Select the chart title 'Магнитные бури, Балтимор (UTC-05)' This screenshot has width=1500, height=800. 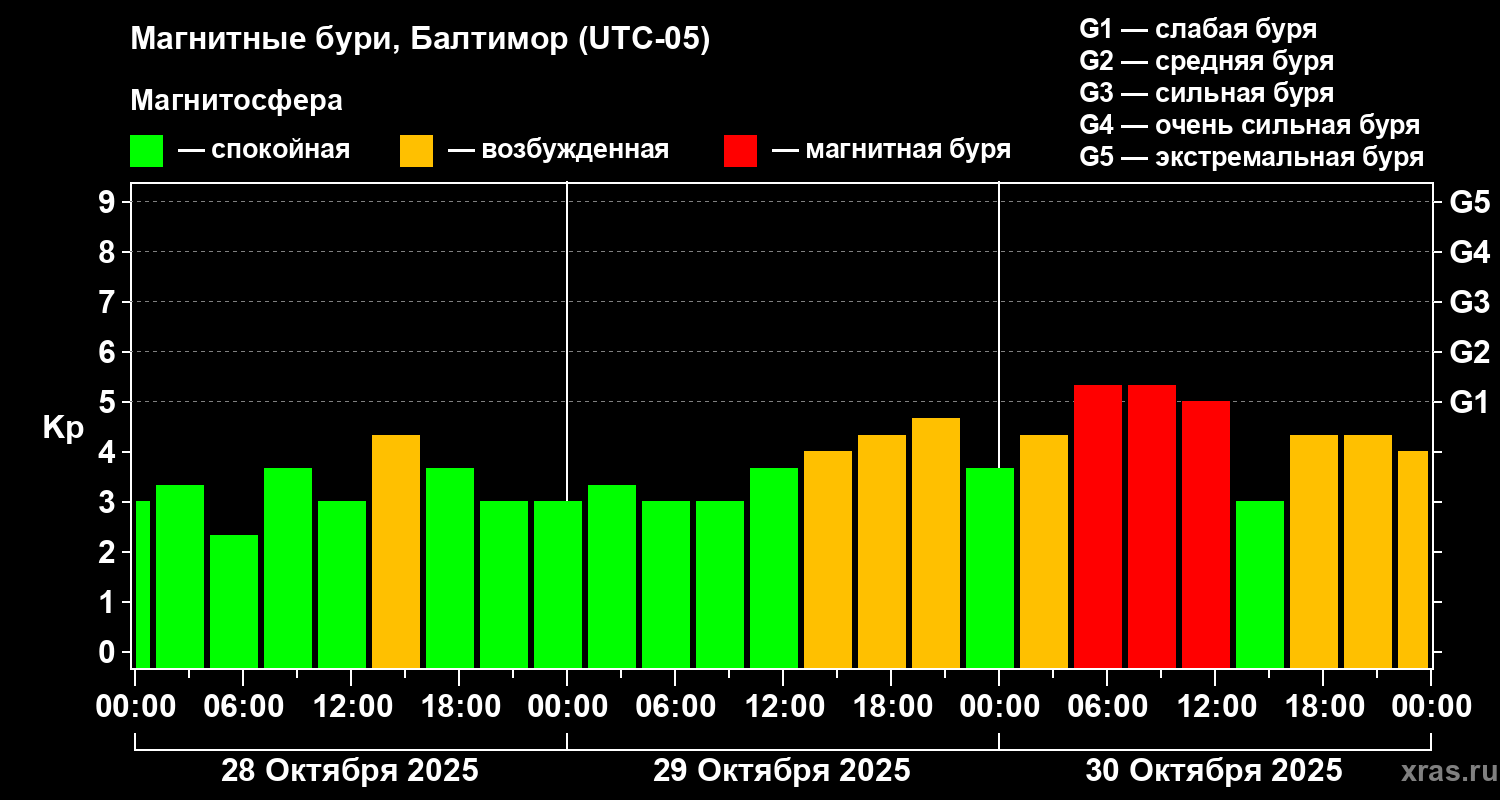(420, 41)
